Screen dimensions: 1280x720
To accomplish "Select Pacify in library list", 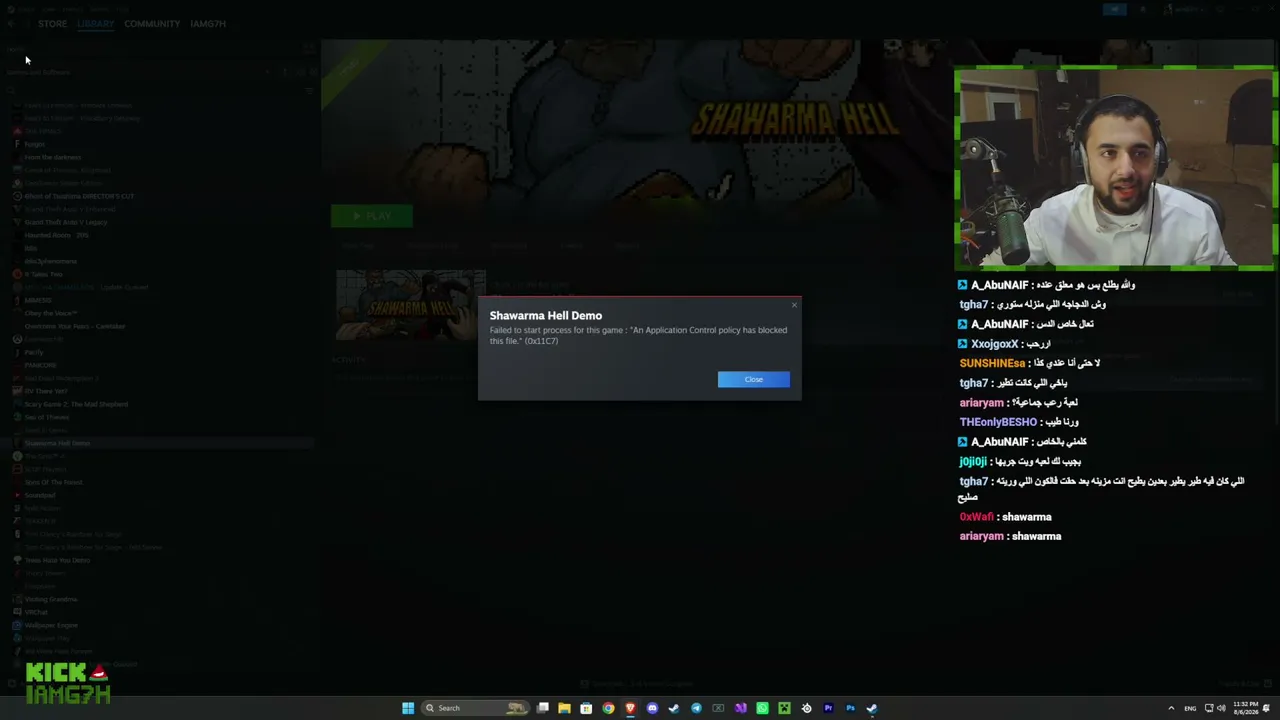I will click(x=34, y=352).
